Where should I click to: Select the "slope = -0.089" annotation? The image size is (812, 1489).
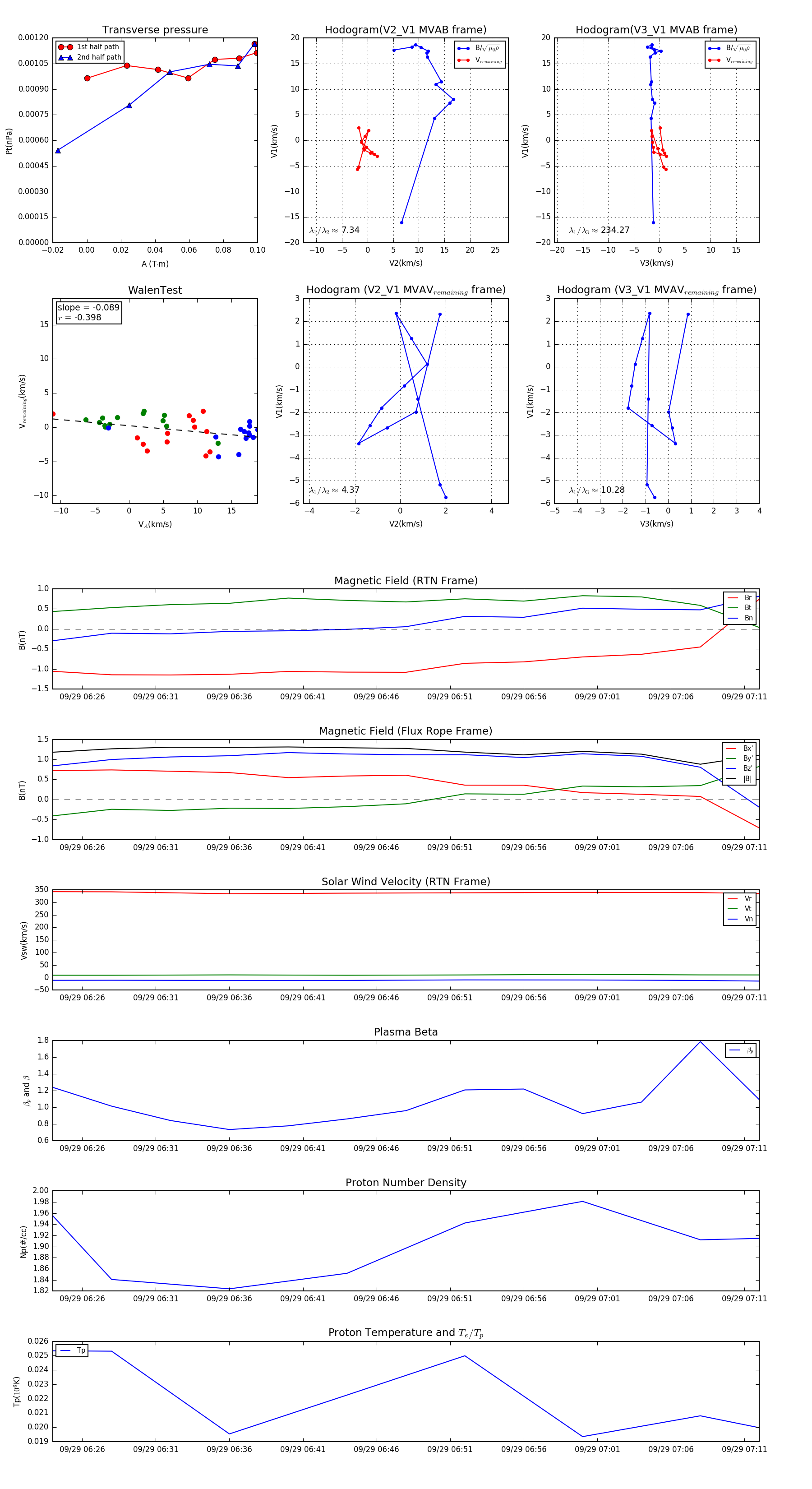point(88,308)
